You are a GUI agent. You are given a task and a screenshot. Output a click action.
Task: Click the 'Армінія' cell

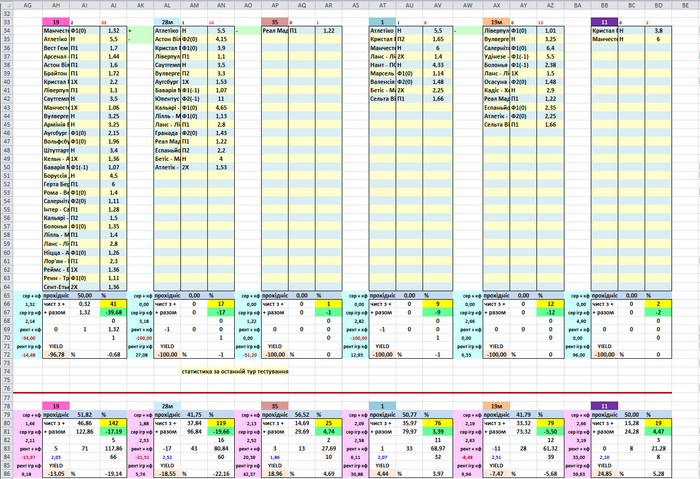pyautogui.click(x=56, y=125)
